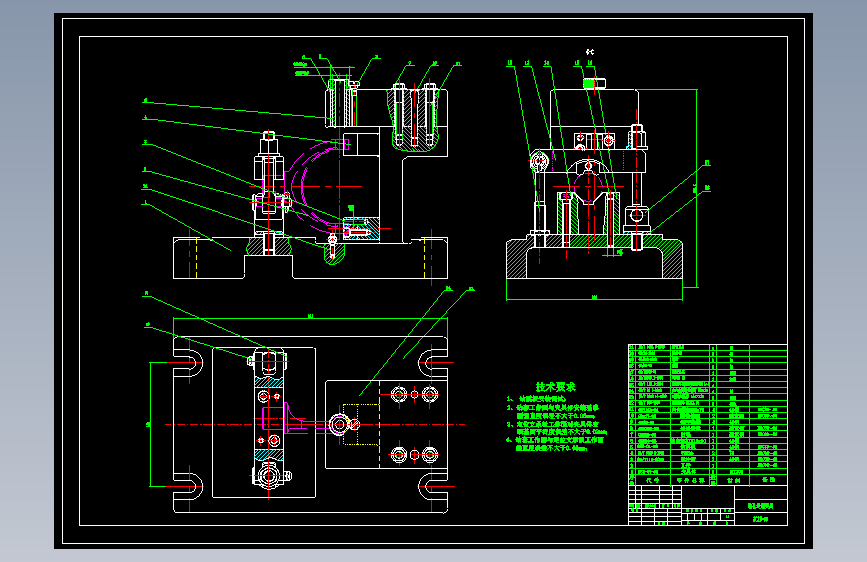
Task: Click the drawing name cell in title block
Action: 760,506
